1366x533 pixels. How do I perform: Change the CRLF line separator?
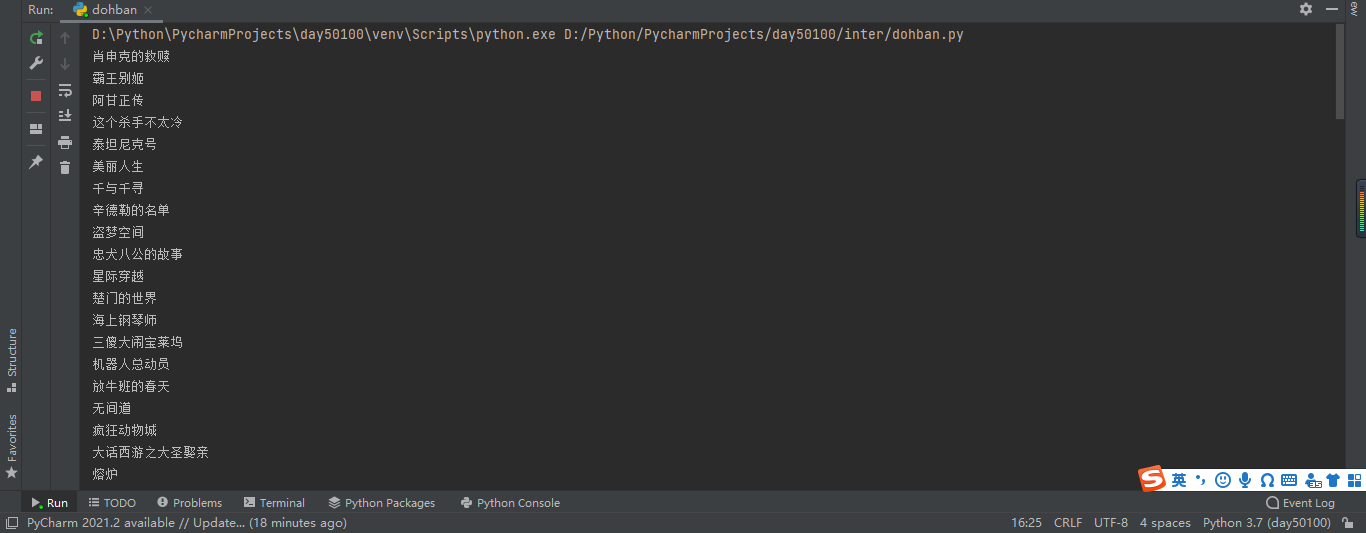click(x=1068, y=523)
